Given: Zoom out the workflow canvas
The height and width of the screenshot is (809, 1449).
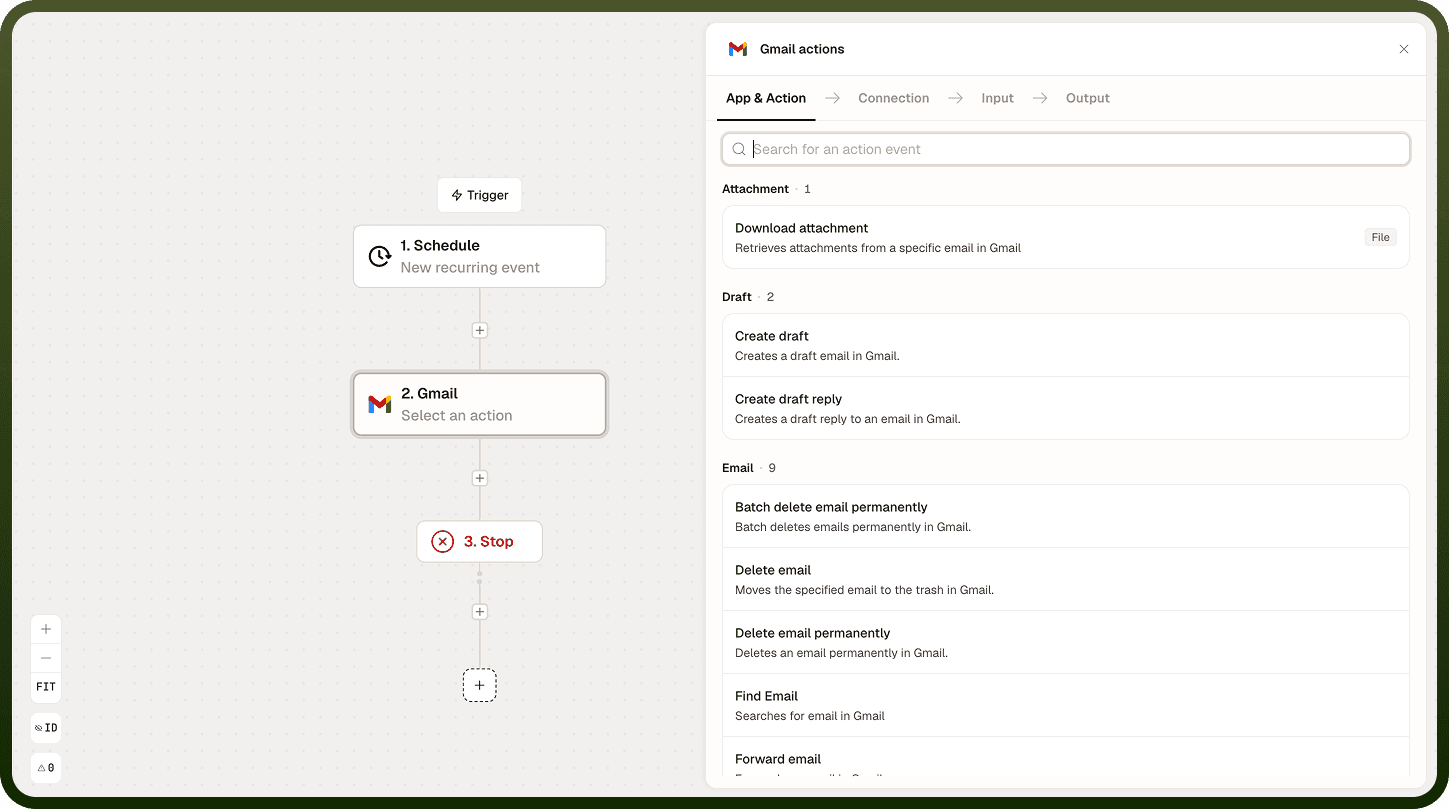Looking at the screenshot, I should coord(46,658).
